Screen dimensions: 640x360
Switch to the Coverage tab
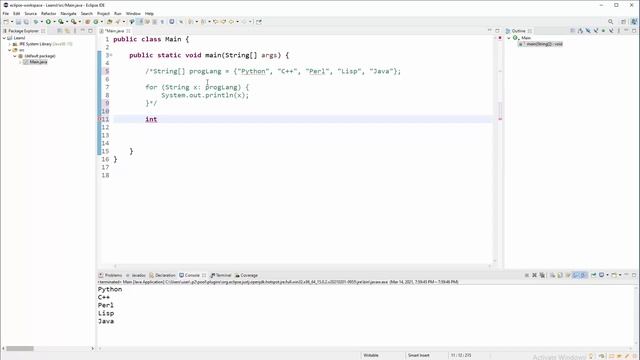pyautogui.click(x=246, y=276)
